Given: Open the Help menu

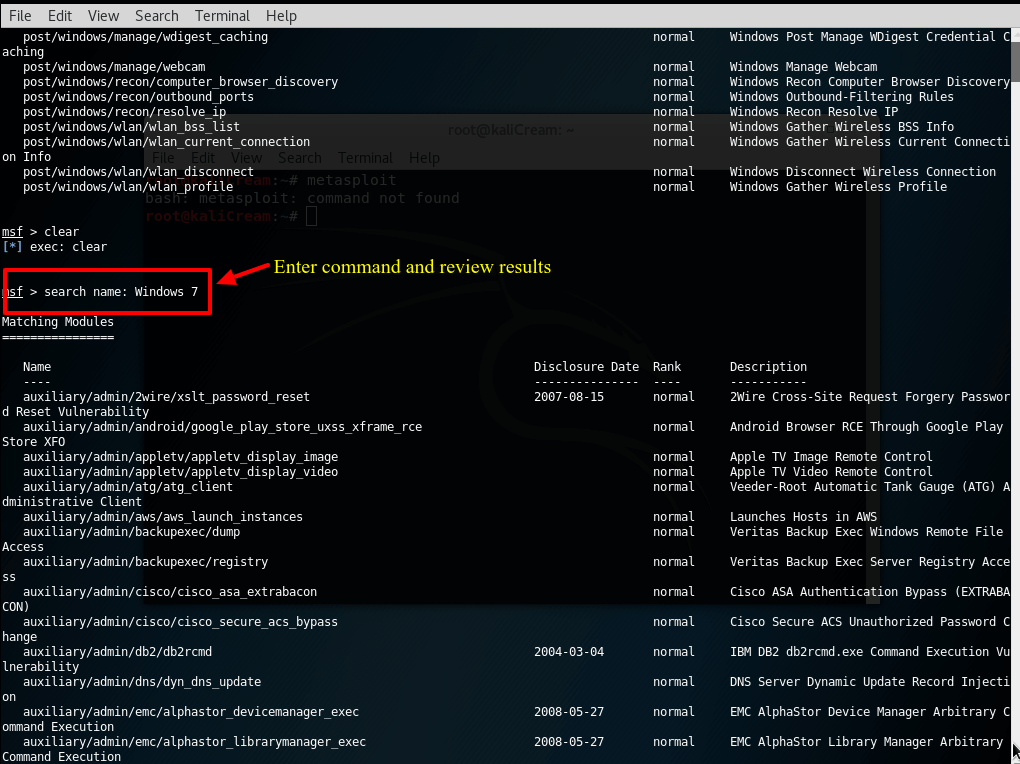Looking at the screenshot, I should (x=281, y=16).
